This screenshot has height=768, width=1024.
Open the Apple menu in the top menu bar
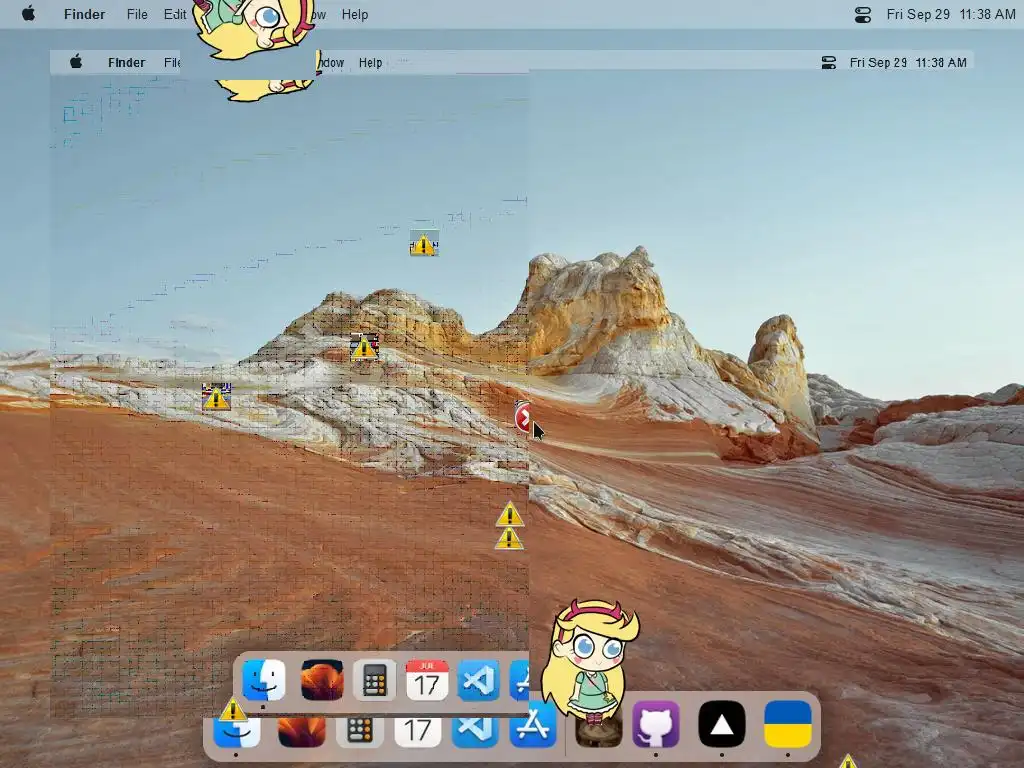(x=28, y=14)
